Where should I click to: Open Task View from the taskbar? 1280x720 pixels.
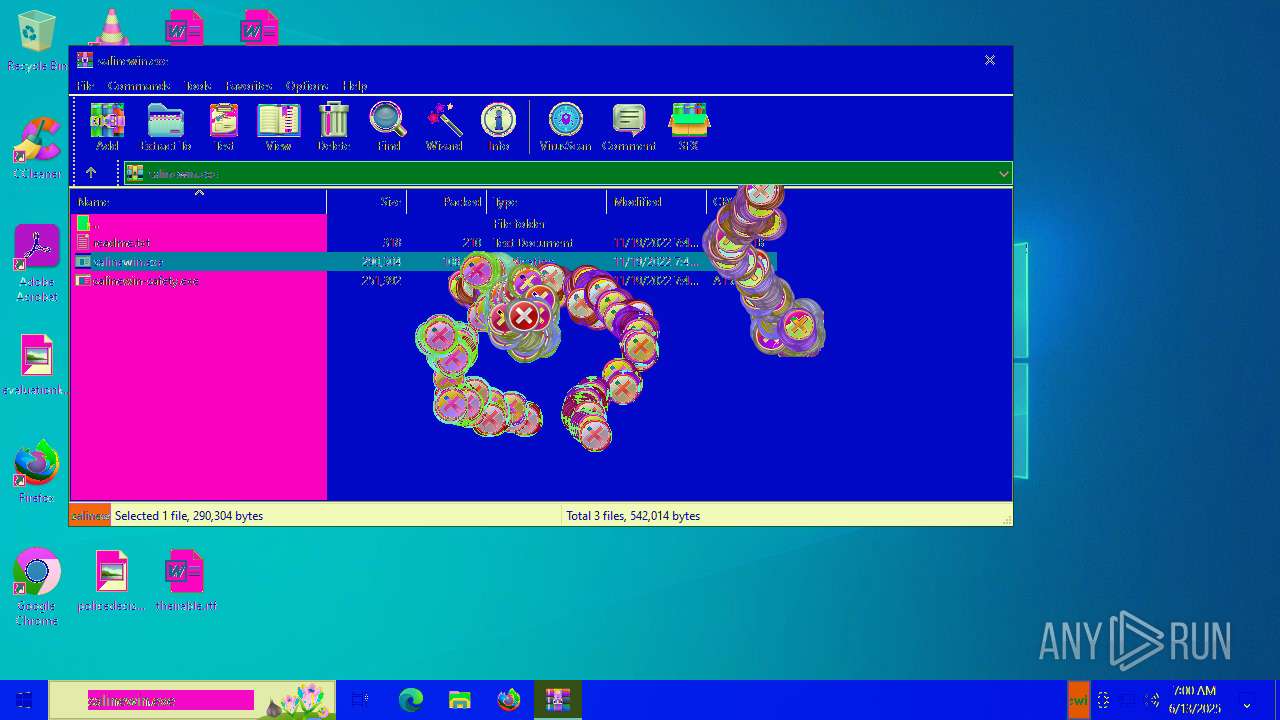(x=361, y=700)
